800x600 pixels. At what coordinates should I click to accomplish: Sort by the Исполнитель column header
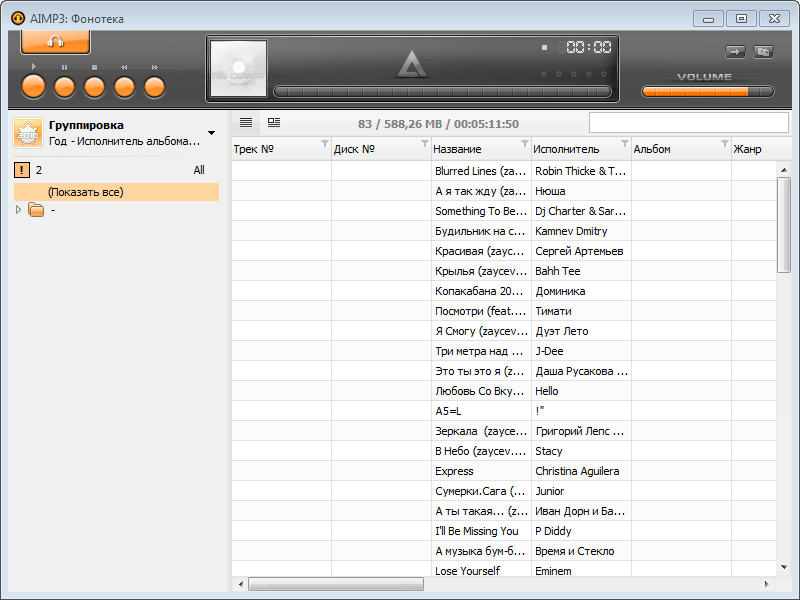[582, 149]
